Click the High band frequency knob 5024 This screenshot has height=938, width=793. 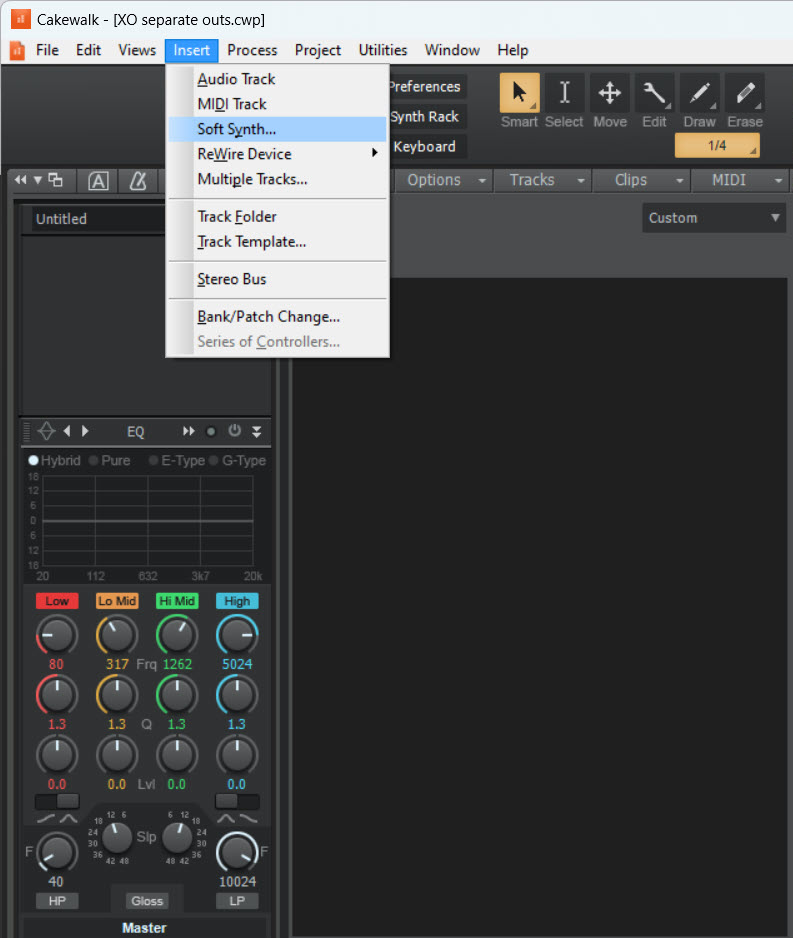tap(237, 635)
